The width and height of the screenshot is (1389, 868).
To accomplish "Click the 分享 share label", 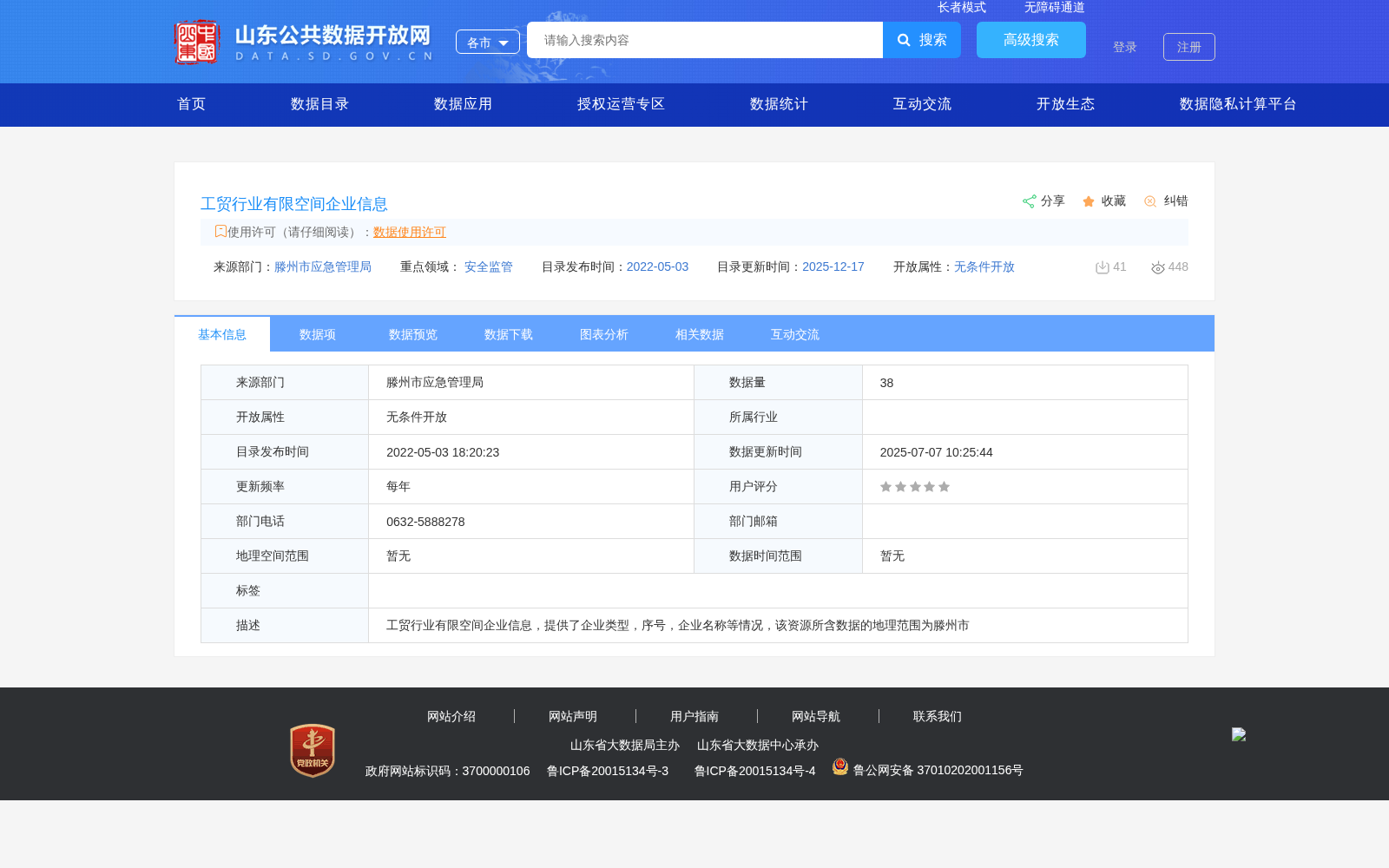I will pyautogui.click(x=1053, y=201).
